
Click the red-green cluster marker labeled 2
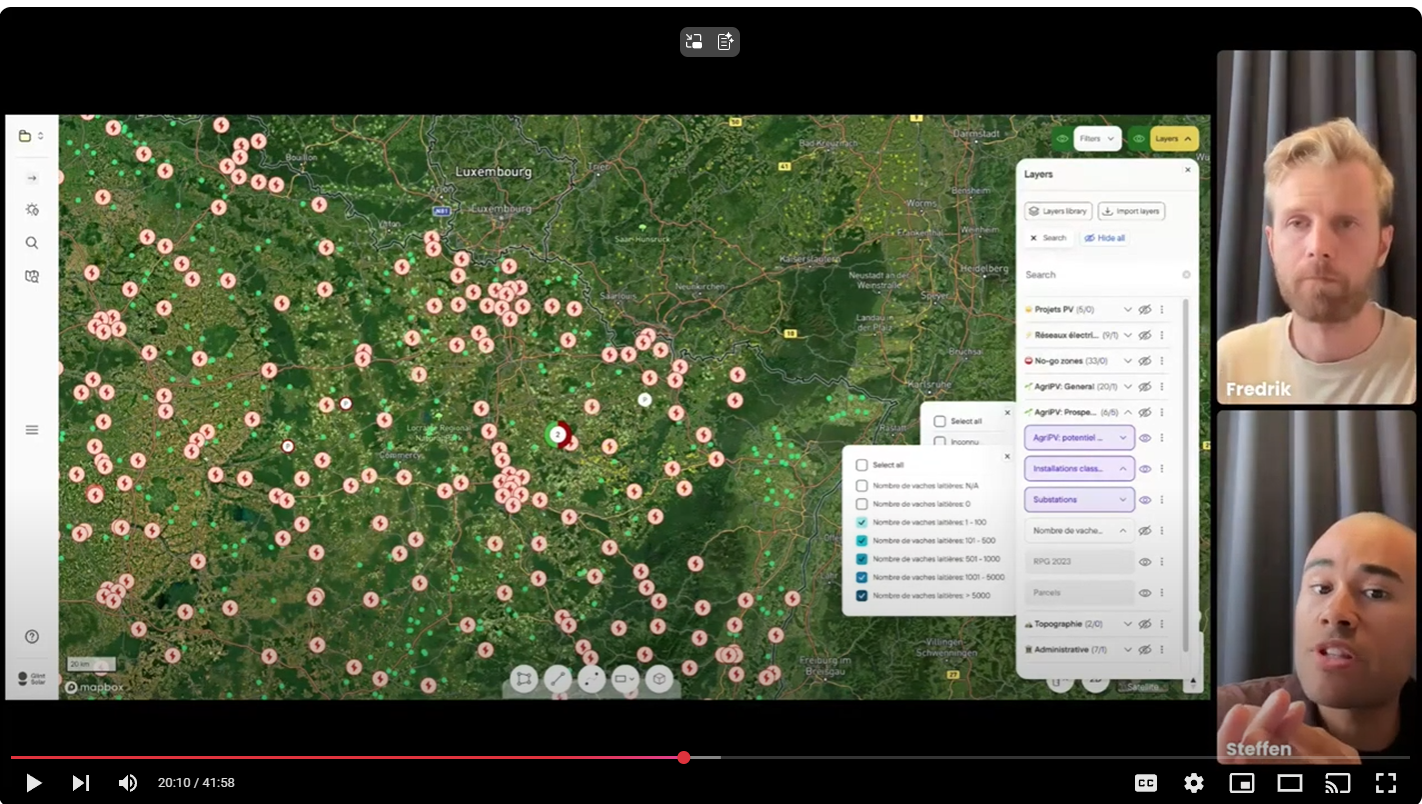tap(559, 434)
